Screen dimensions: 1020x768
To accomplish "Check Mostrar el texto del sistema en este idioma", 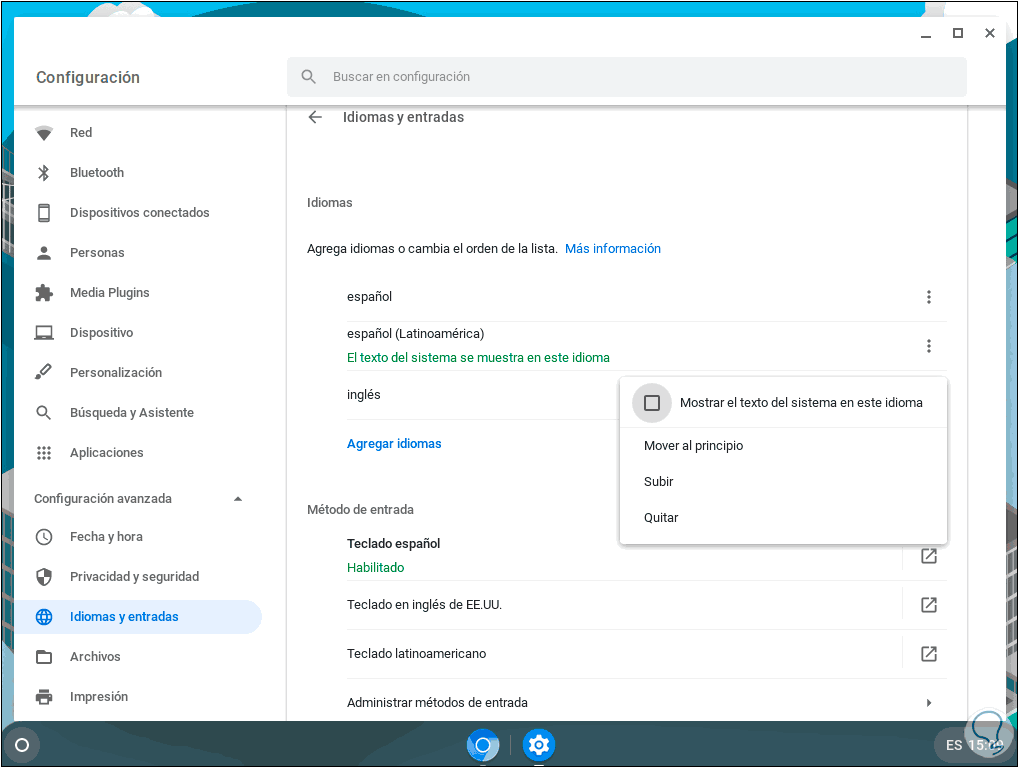I will [x=652, y=403].
